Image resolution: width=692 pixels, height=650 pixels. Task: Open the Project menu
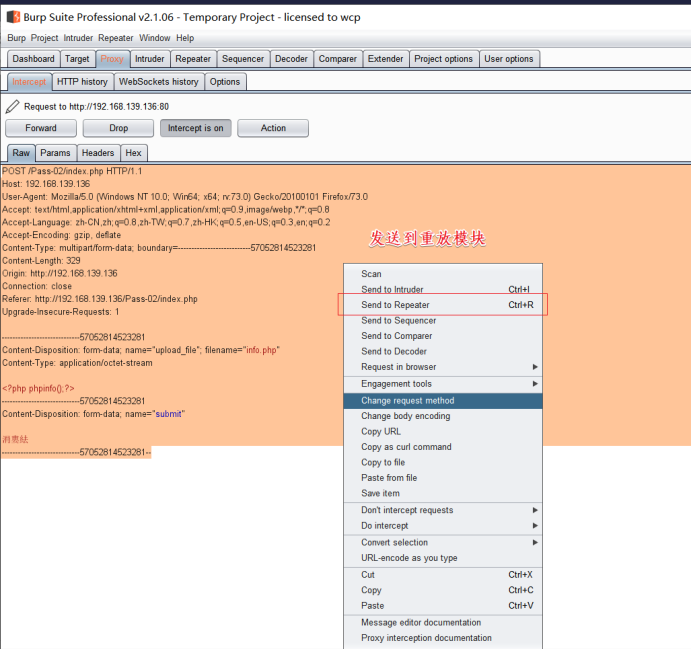tap(44, 38)
